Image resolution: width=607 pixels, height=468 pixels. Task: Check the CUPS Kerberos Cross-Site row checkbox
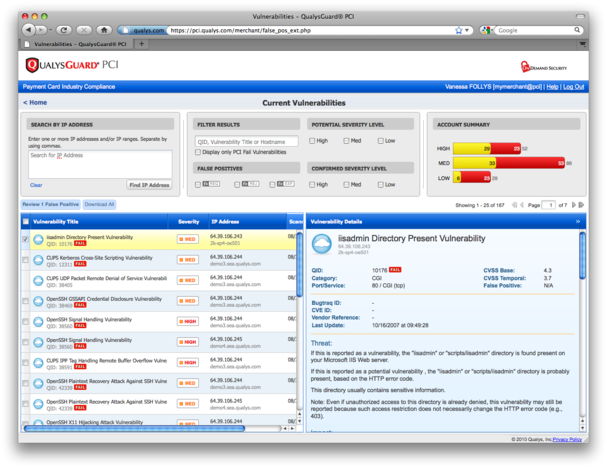pyautogui.click(x=26, y=260)
